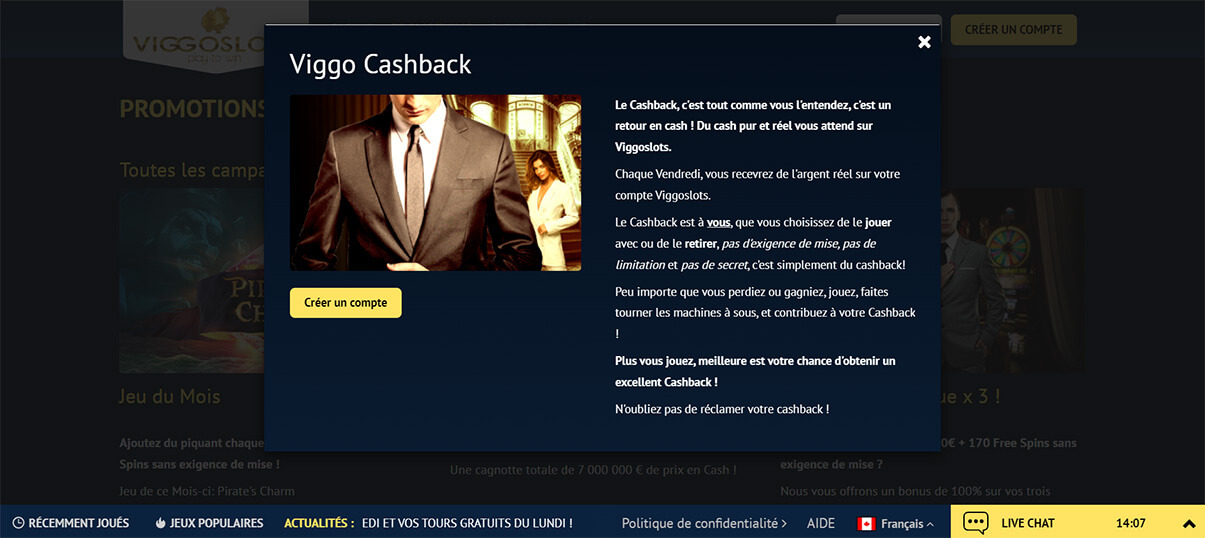The height and width of the screenshot is (538, 1205).
Task: Click the Canadian flag language icon
Action: 867,523
